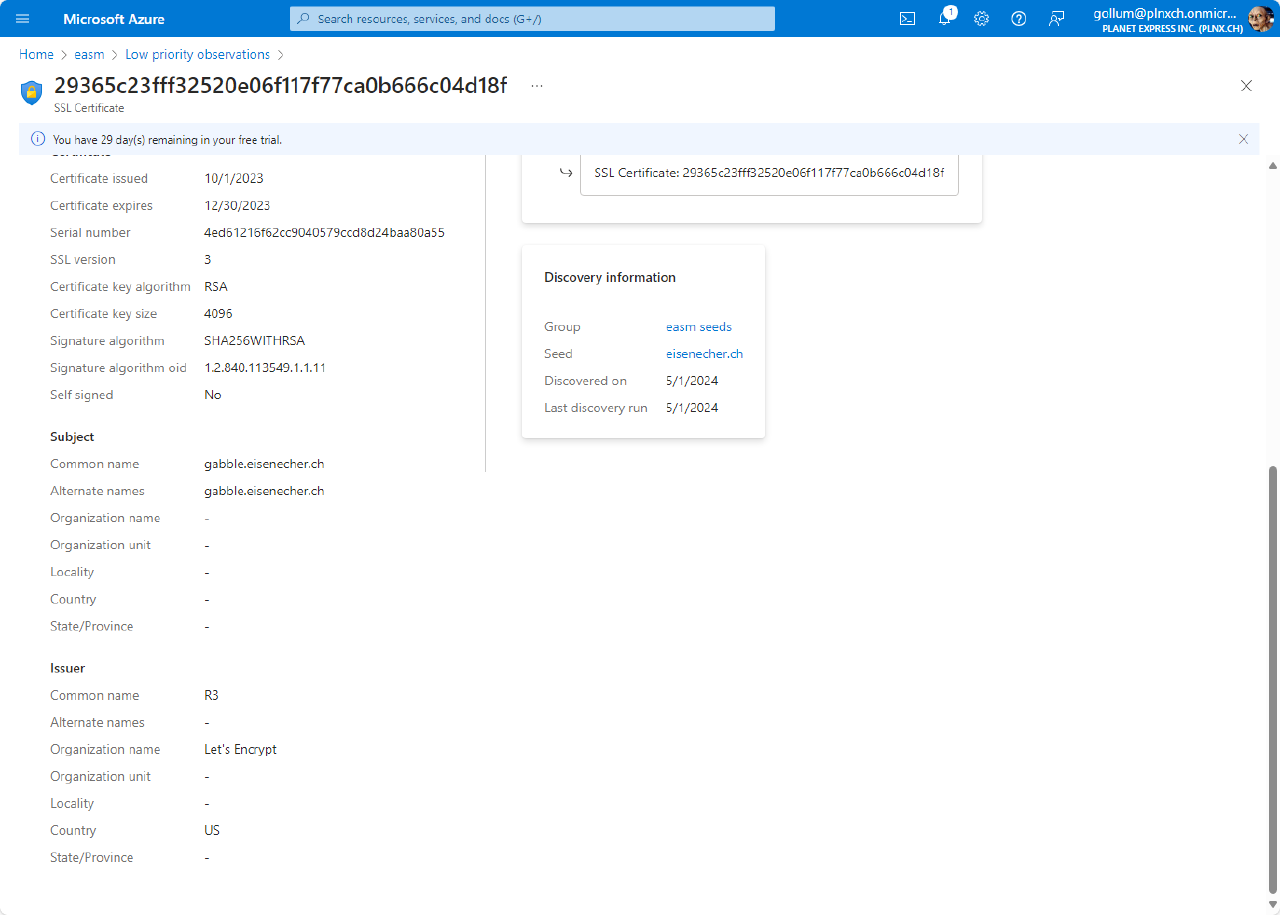Return to Low priority observations

[x=197, y=54]
